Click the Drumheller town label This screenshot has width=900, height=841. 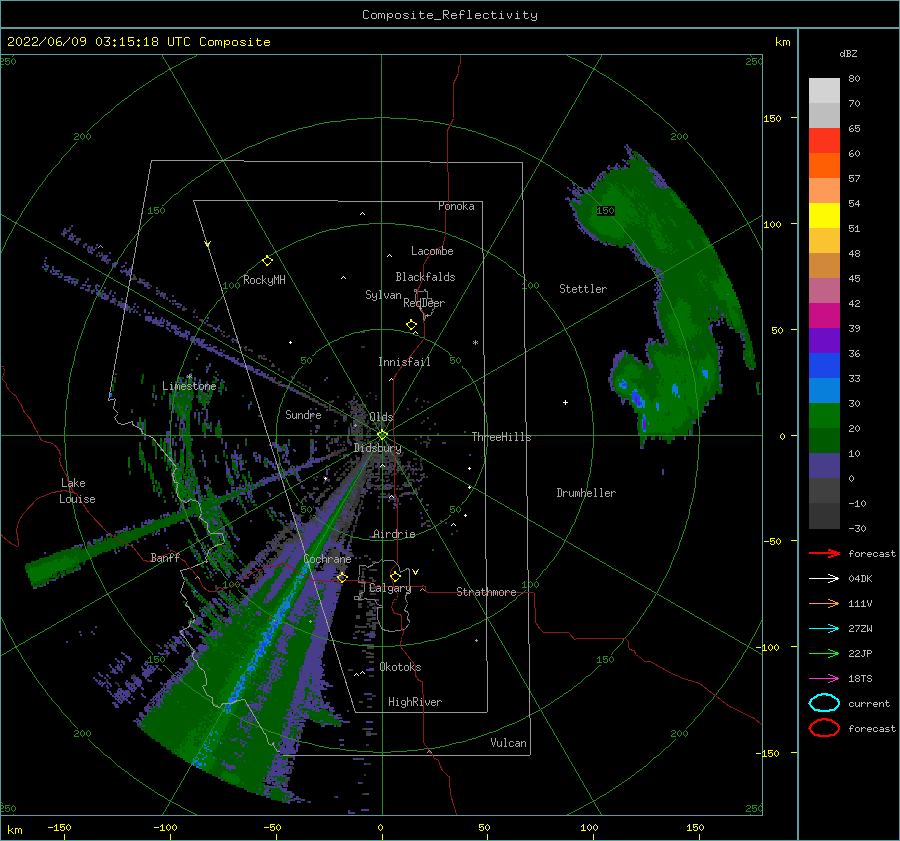coord(586,493)
